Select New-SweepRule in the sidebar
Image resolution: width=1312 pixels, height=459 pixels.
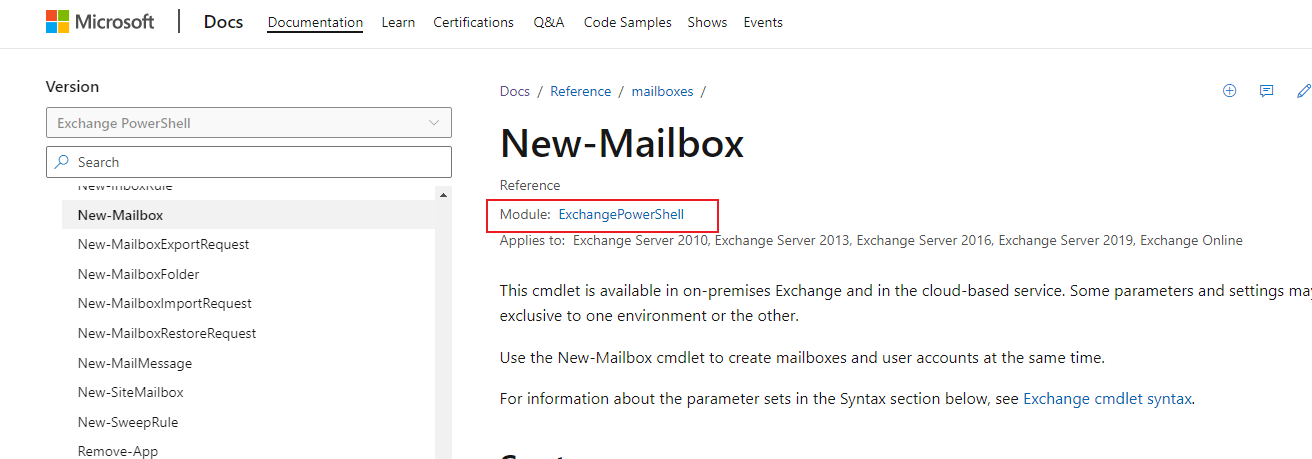click(127, 422)
